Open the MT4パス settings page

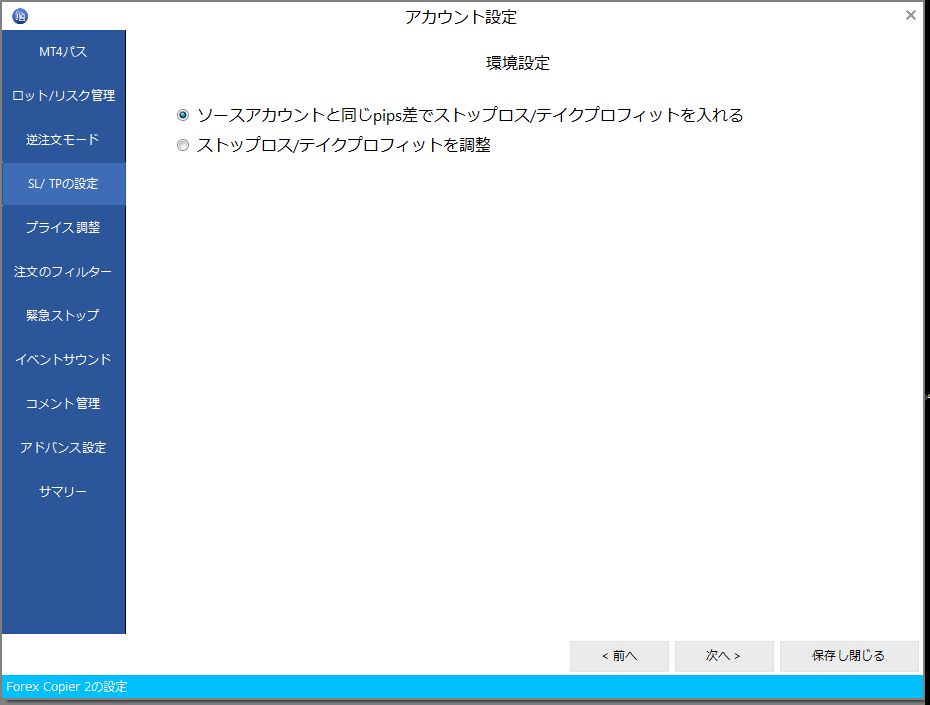coord(62,51)
